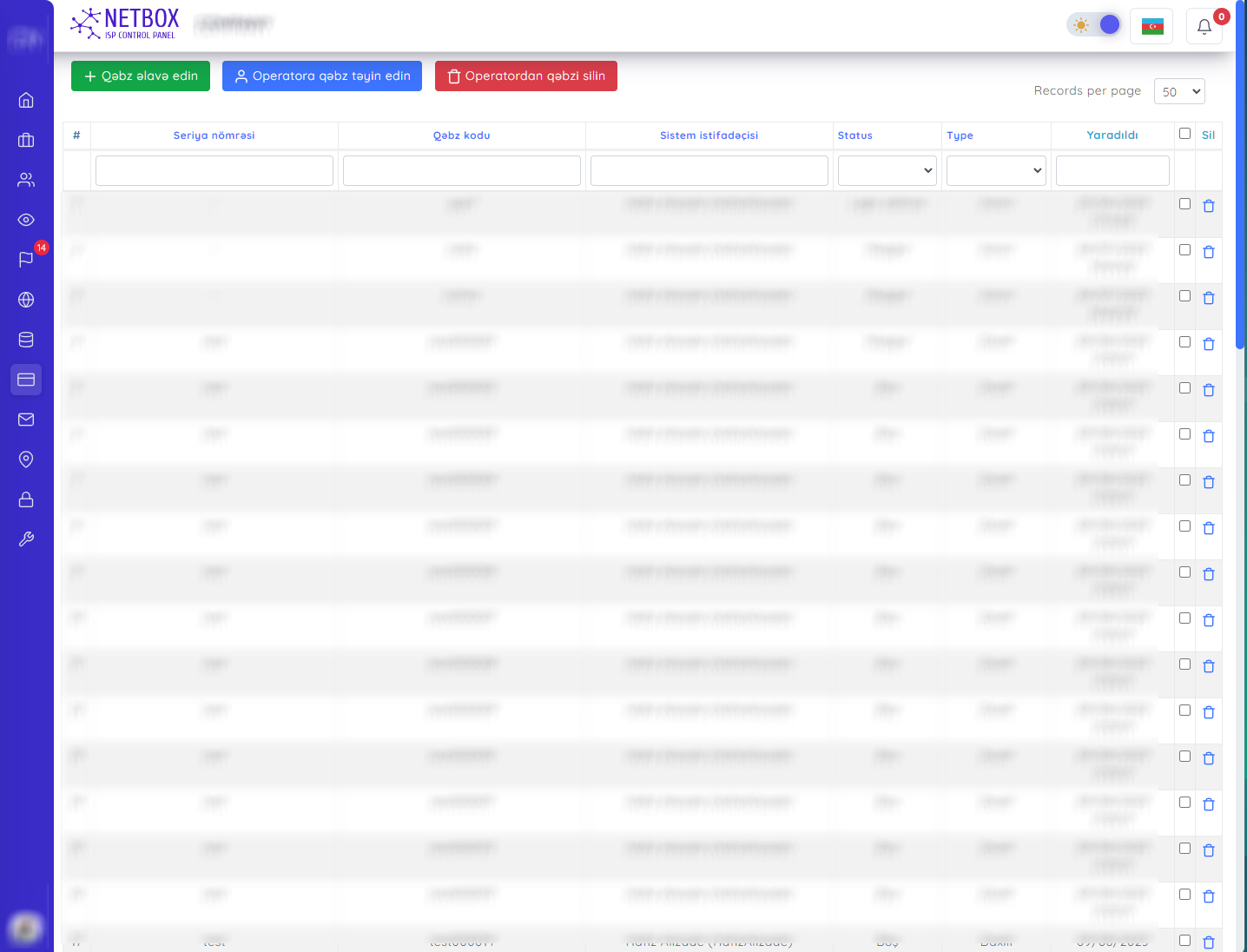
Task: Click the envelope mail icon in sidebar
Action: click(26, 420)
